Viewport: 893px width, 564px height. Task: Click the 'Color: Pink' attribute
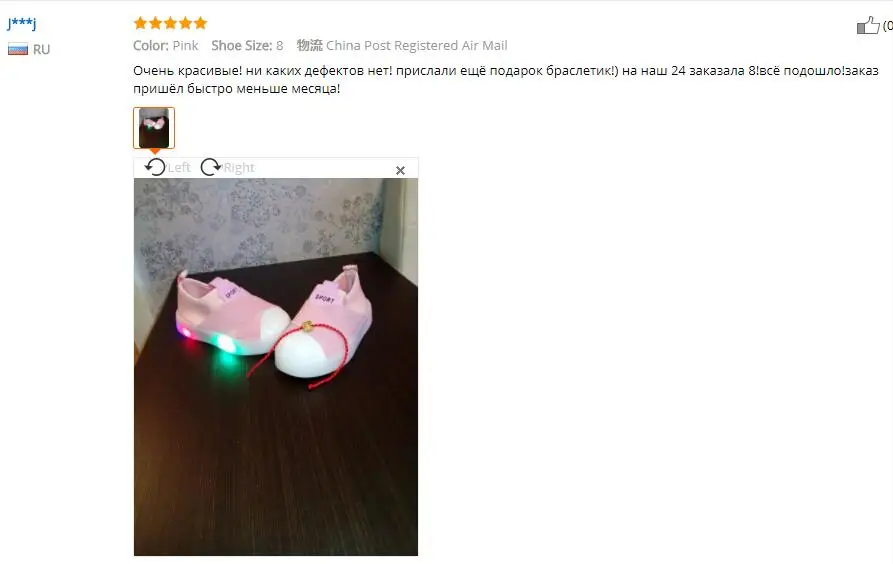click(166, 46)
